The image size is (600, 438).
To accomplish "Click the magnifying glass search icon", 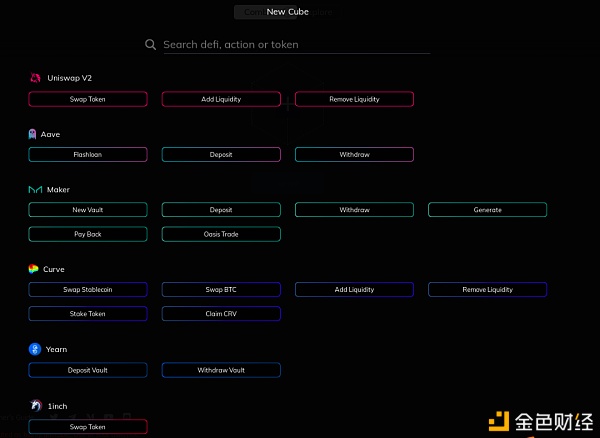I will (150, 44).
